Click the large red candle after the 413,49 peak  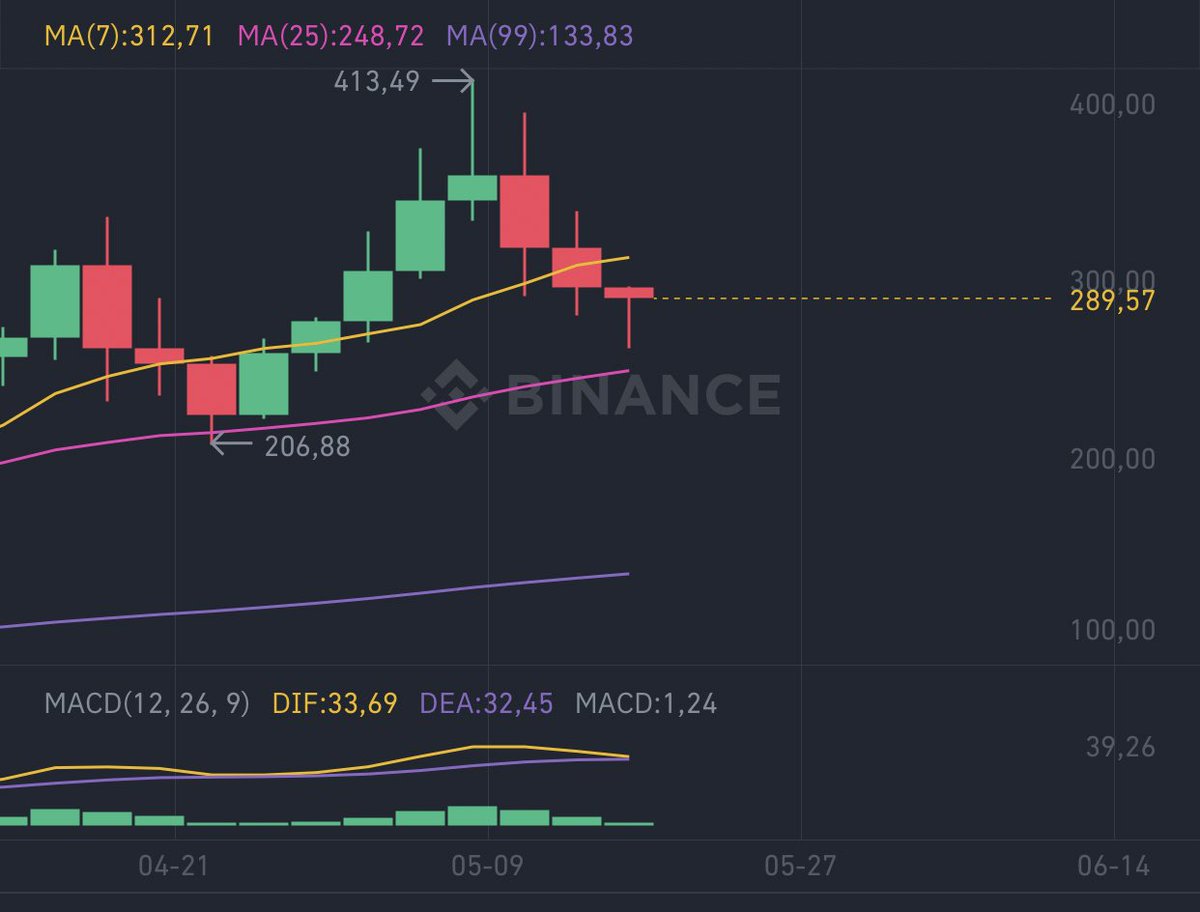[x=524, y=211]
